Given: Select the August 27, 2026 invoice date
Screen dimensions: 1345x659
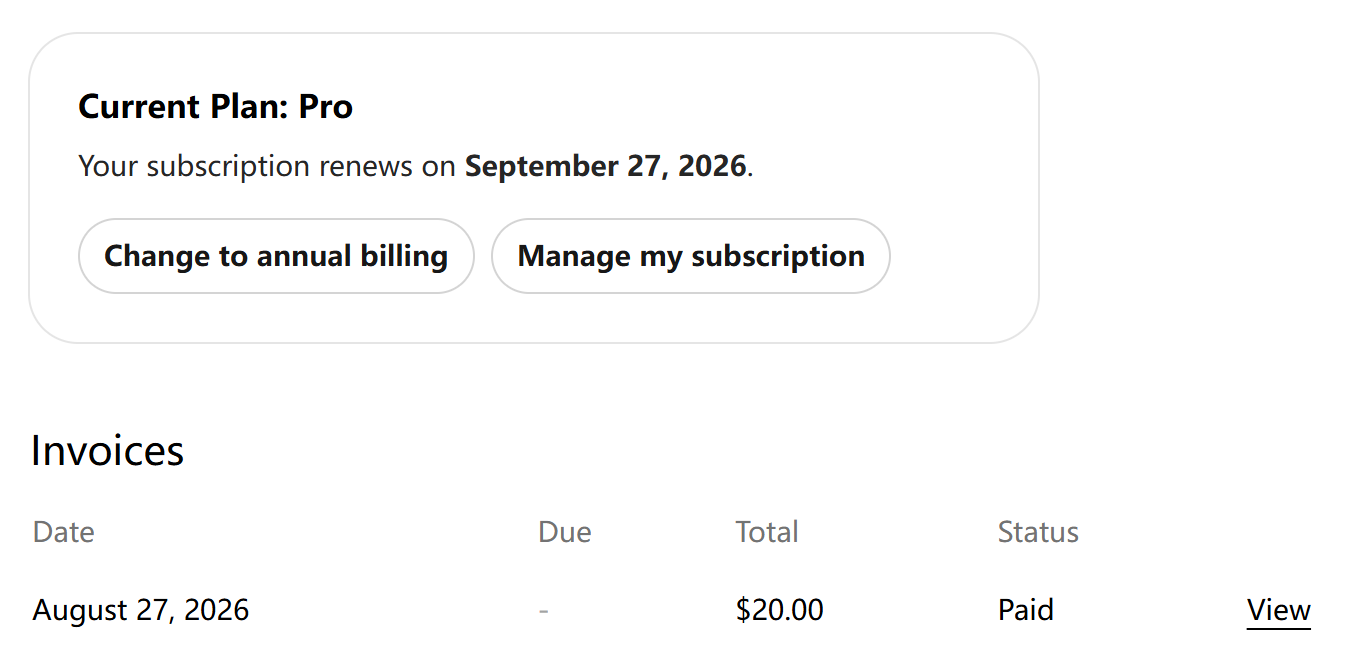Looking at the screenshot, I should click(141, 610).
